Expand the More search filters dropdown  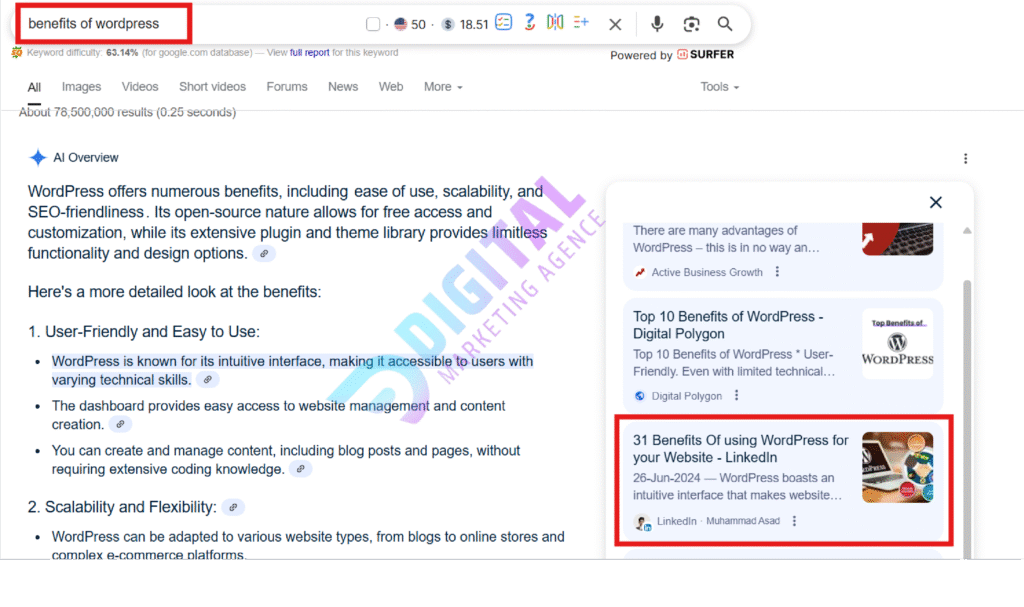(x=442, y=87)
